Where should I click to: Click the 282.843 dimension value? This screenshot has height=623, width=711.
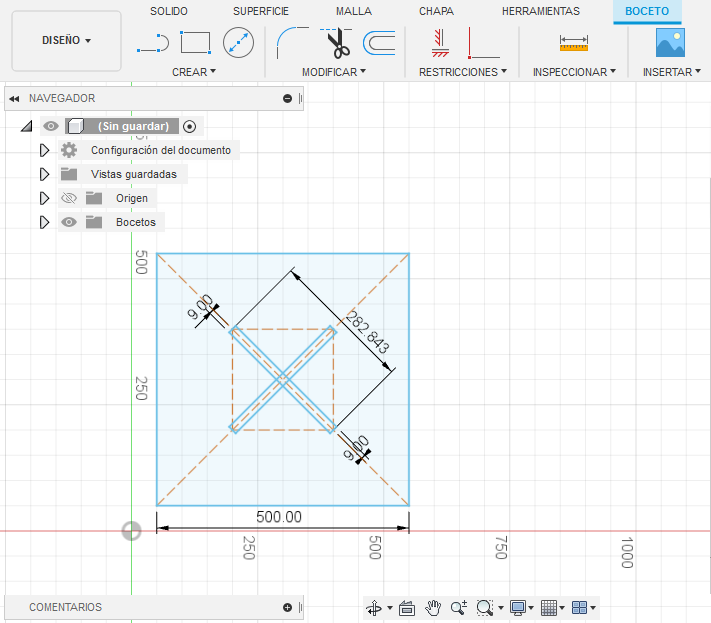(x=367, y=332)
